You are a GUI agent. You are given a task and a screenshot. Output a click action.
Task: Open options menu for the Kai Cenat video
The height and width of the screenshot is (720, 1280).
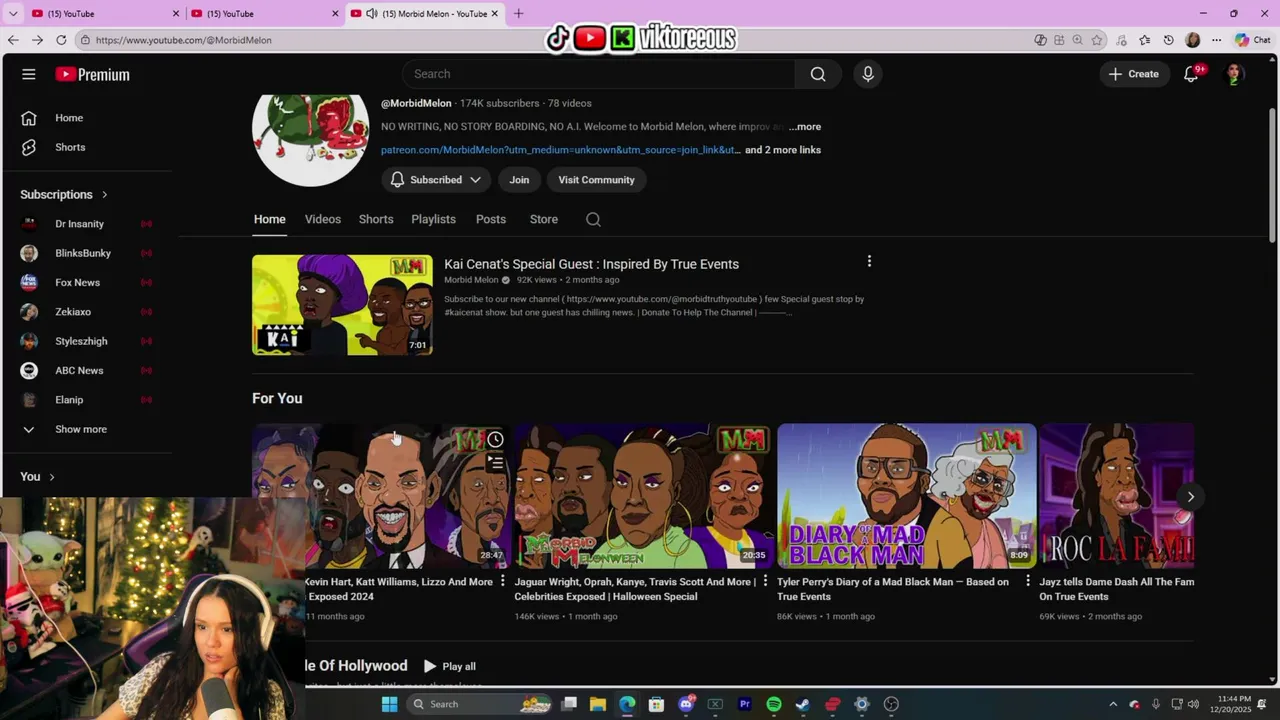pyautogui.click(x=869, y=261)
